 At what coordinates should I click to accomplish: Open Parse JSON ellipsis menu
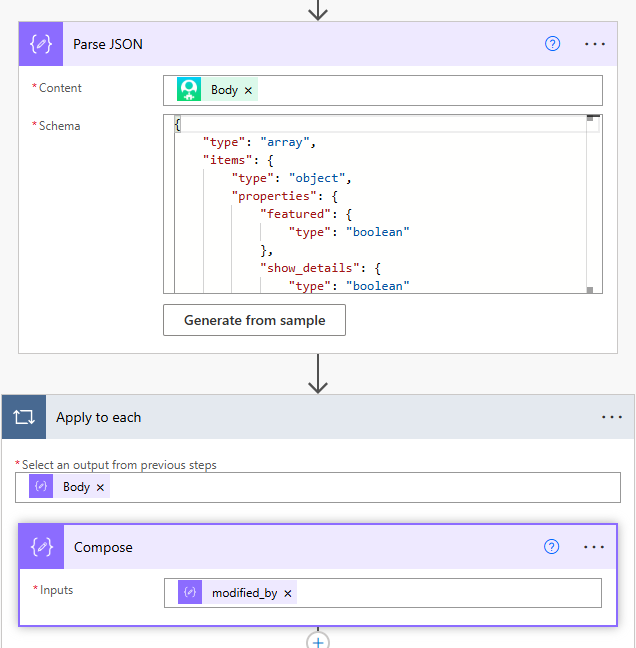tap(595, 44)
